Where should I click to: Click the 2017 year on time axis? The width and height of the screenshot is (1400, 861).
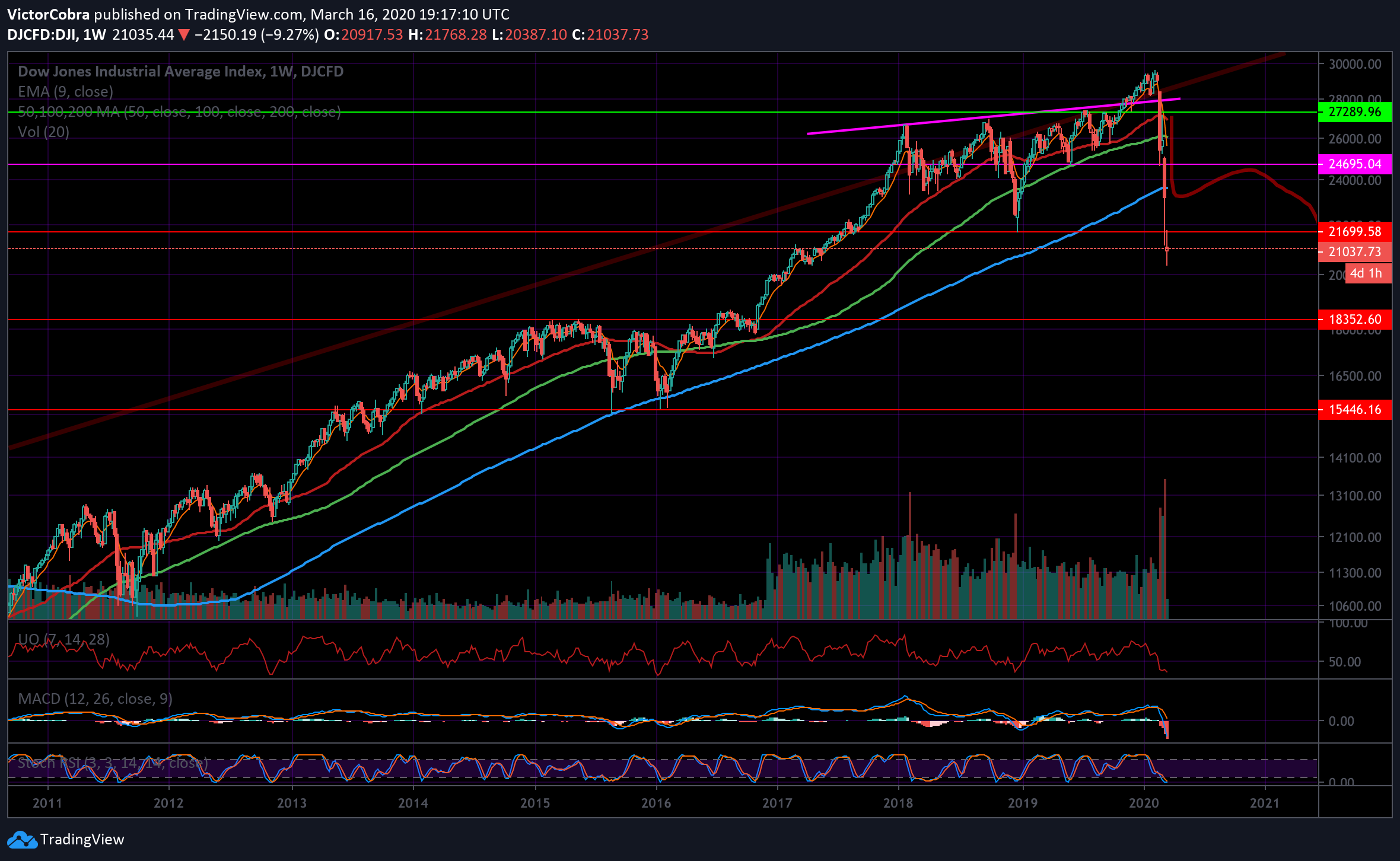tap(777, 803)
